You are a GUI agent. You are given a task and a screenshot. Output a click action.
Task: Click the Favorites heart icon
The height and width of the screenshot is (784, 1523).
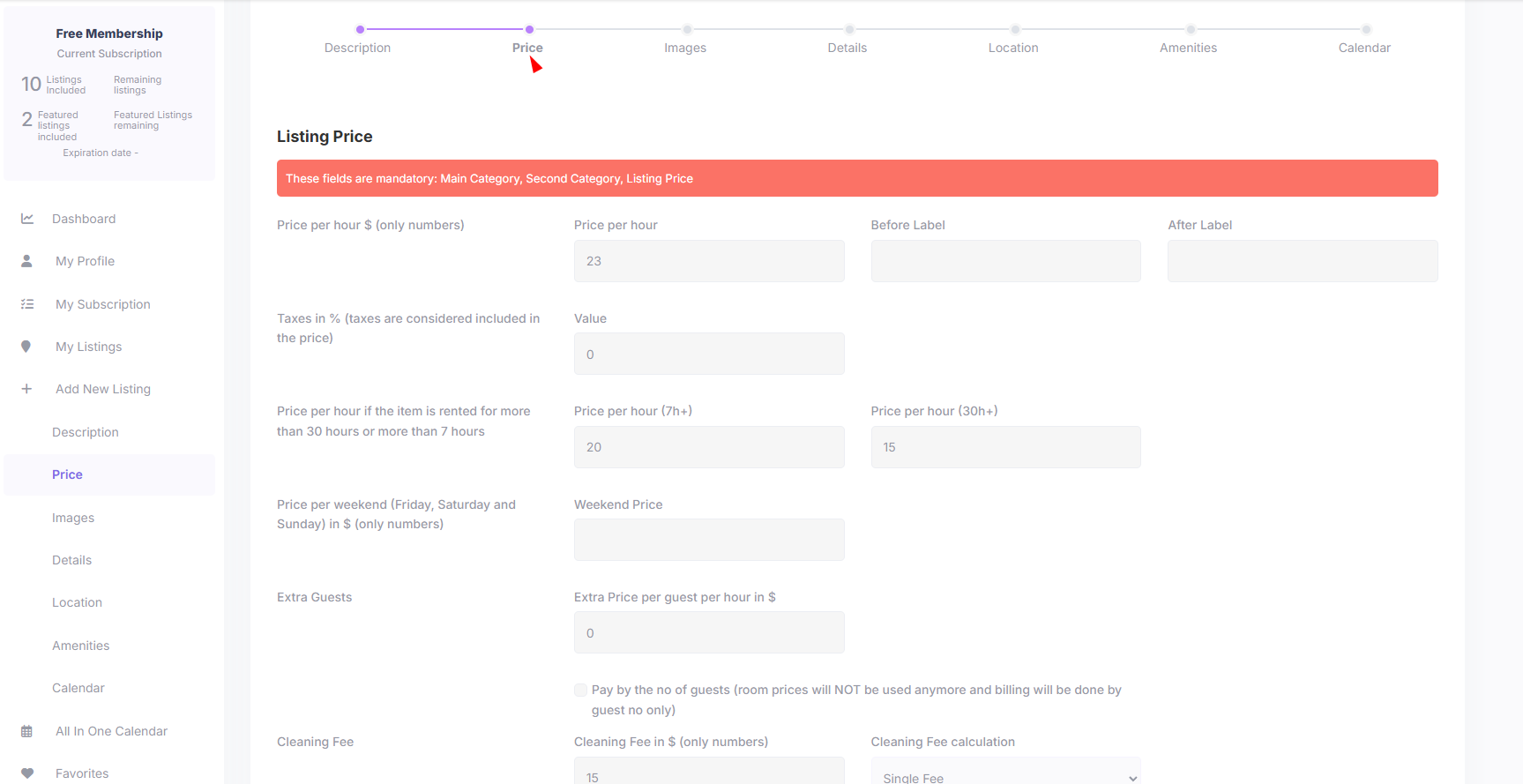coord(27,773)
